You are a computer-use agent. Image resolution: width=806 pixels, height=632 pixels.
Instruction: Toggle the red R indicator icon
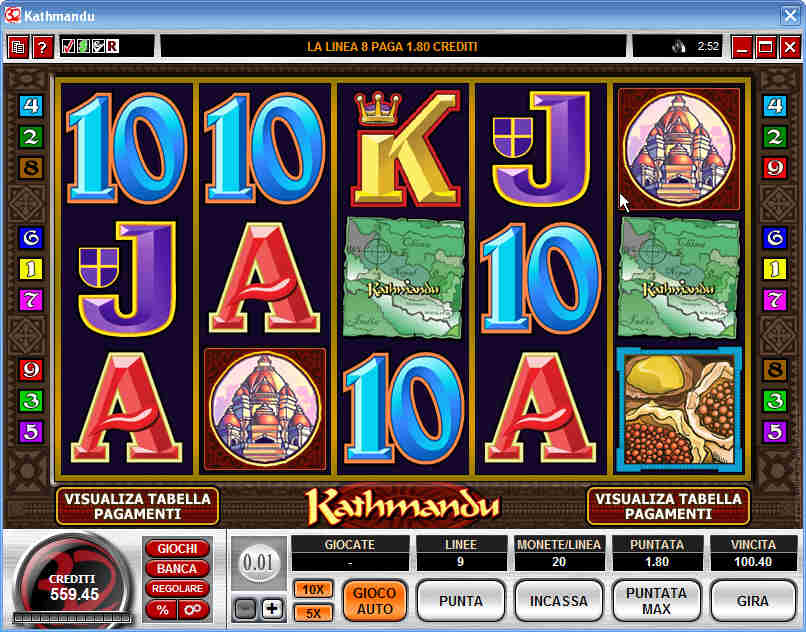[113, 47]
